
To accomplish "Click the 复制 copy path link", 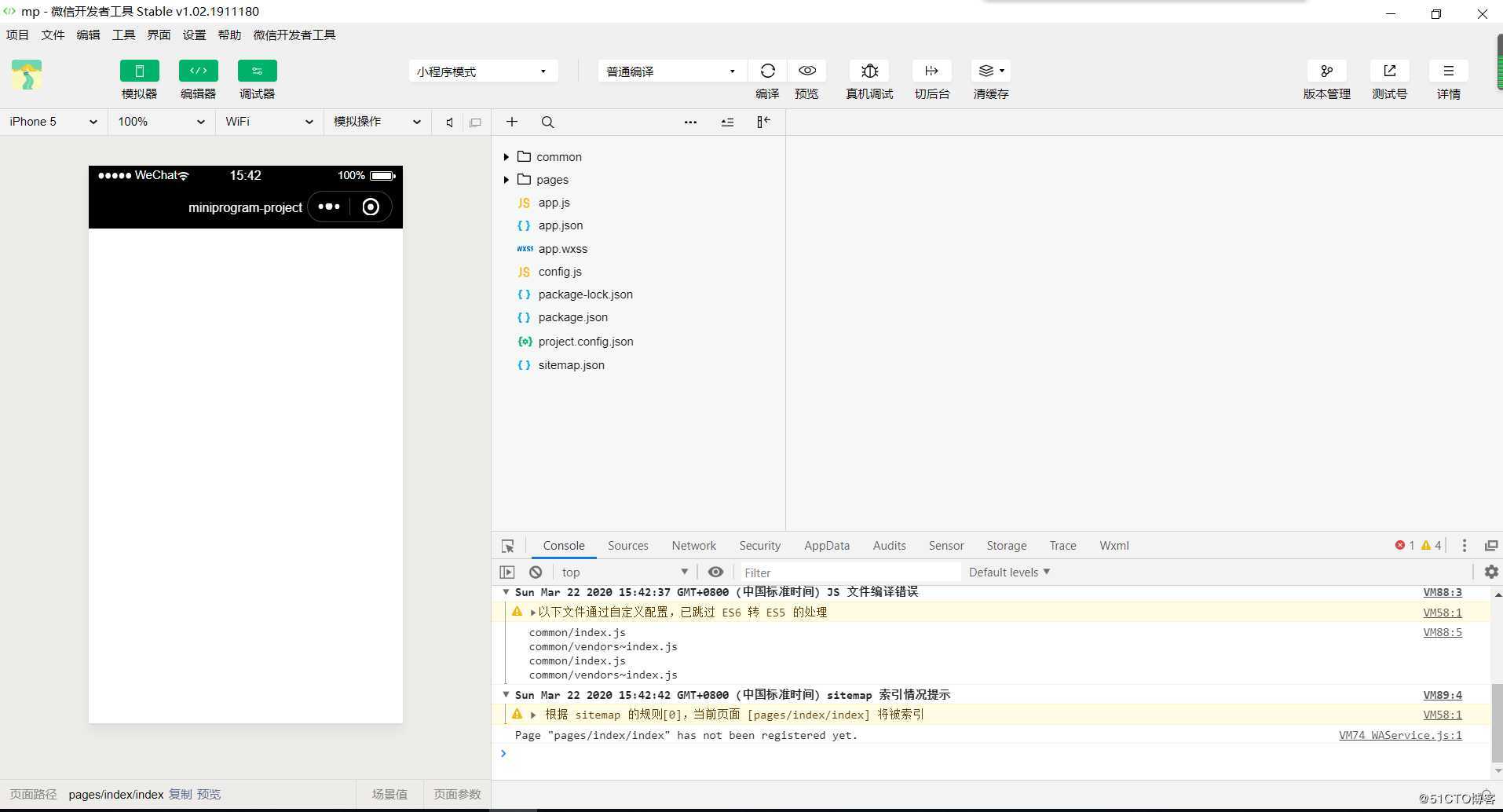I will point(180,795).
